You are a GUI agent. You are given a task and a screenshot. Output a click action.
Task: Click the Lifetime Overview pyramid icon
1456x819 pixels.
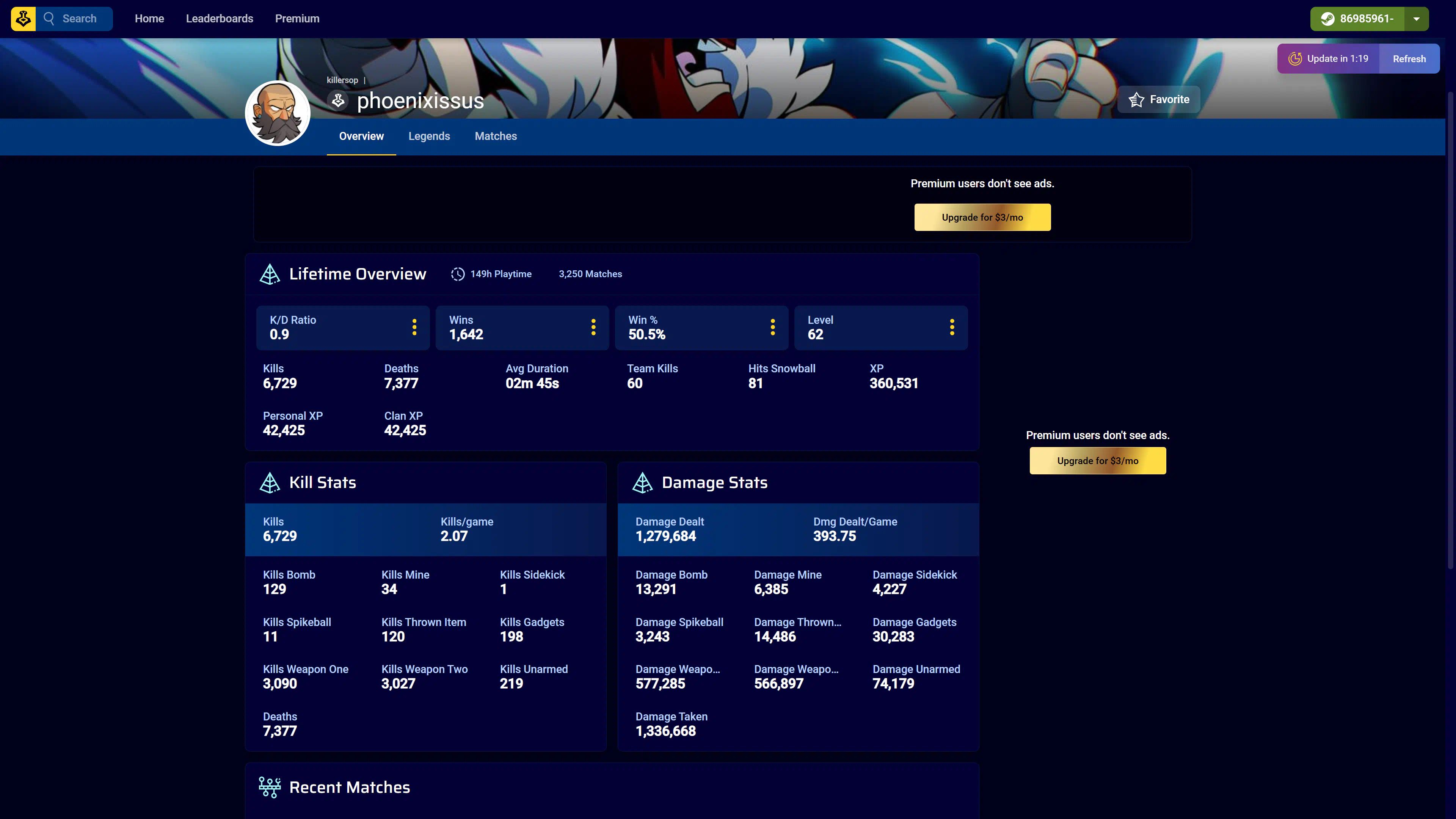coord(270,274)
